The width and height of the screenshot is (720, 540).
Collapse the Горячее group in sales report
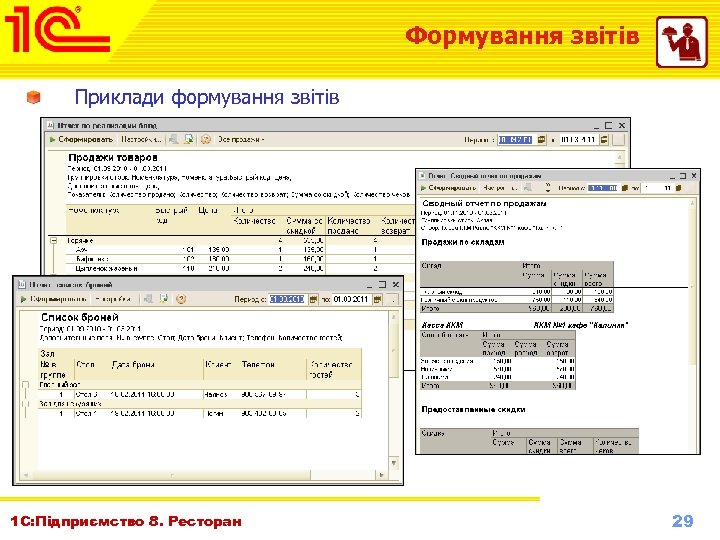pos(53,241)
